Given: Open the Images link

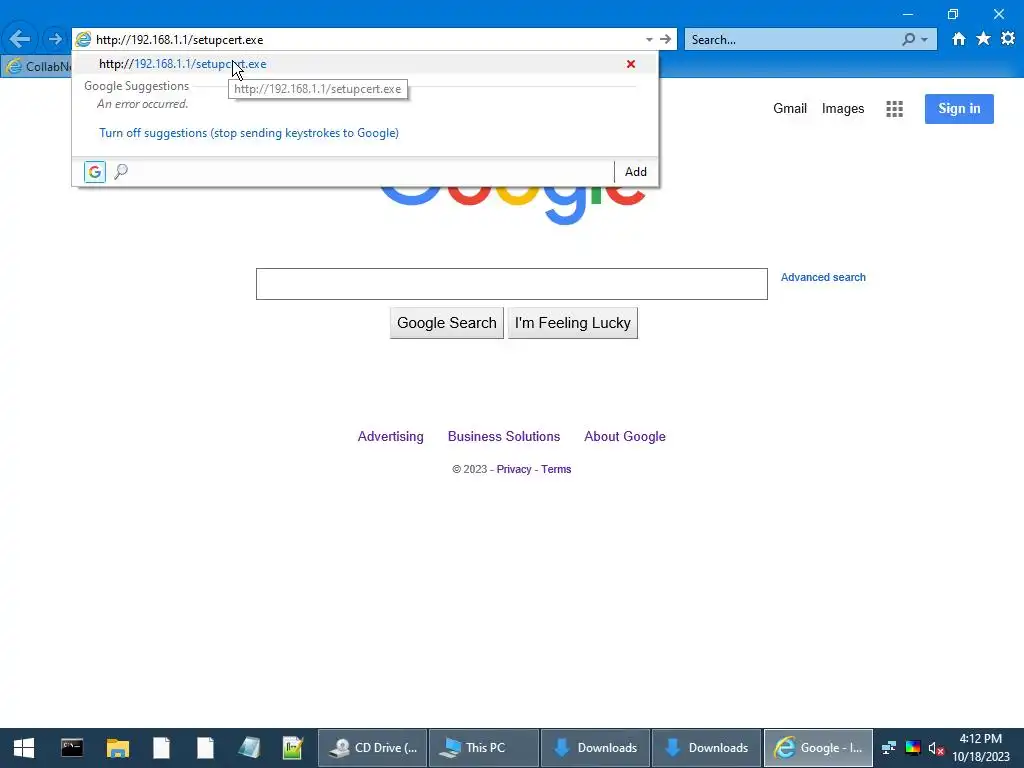Looking at the screenshot, I should 842,108.
